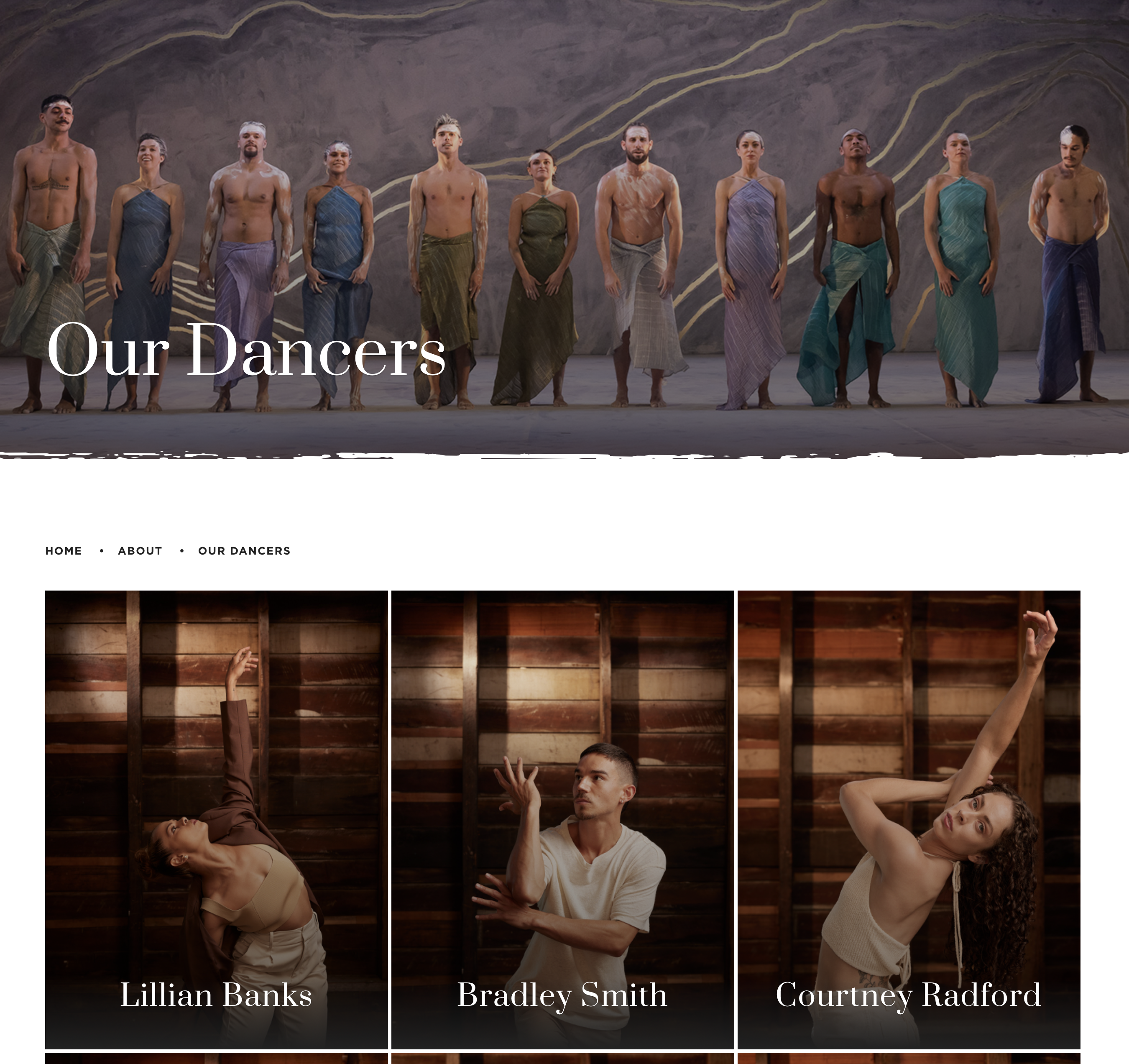Click the dot separator between ABOUT and OUR DANCERS
This screenshot has height=1064, width=1129.
coord(182,551)
